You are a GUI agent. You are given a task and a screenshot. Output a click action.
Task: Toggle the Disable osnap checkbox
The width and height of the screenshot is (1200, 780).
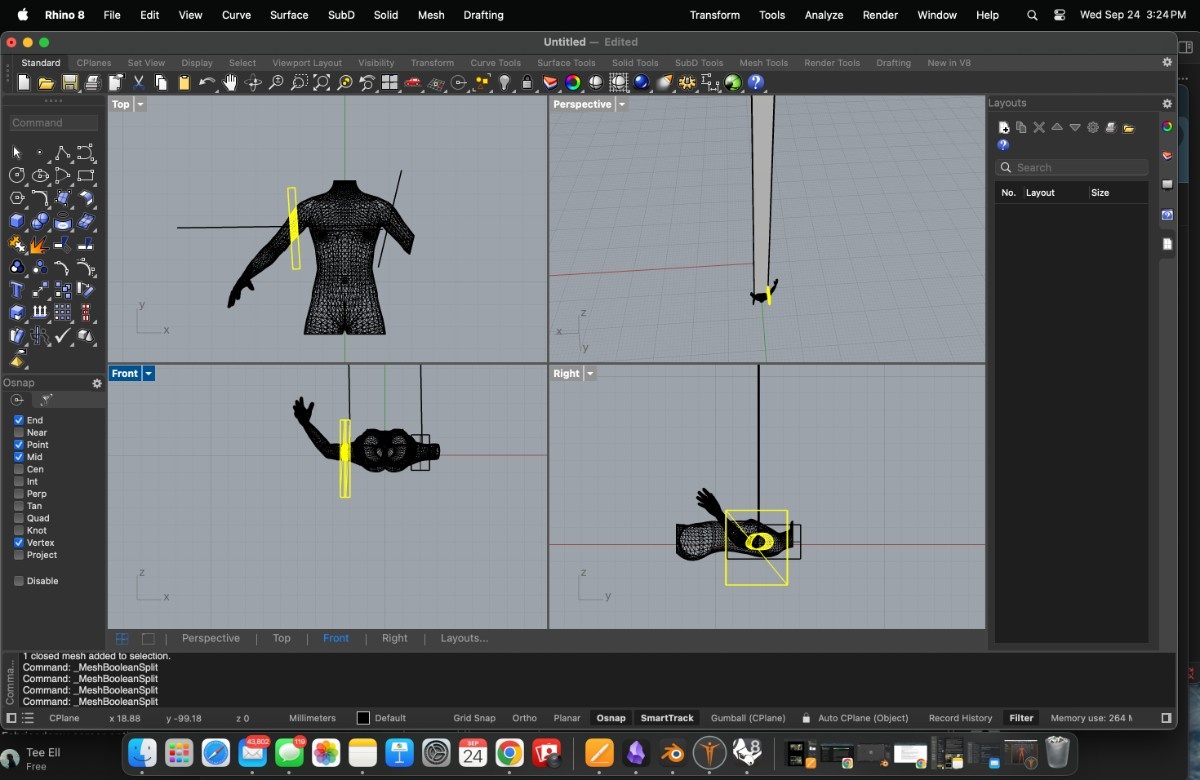[19, 581]
